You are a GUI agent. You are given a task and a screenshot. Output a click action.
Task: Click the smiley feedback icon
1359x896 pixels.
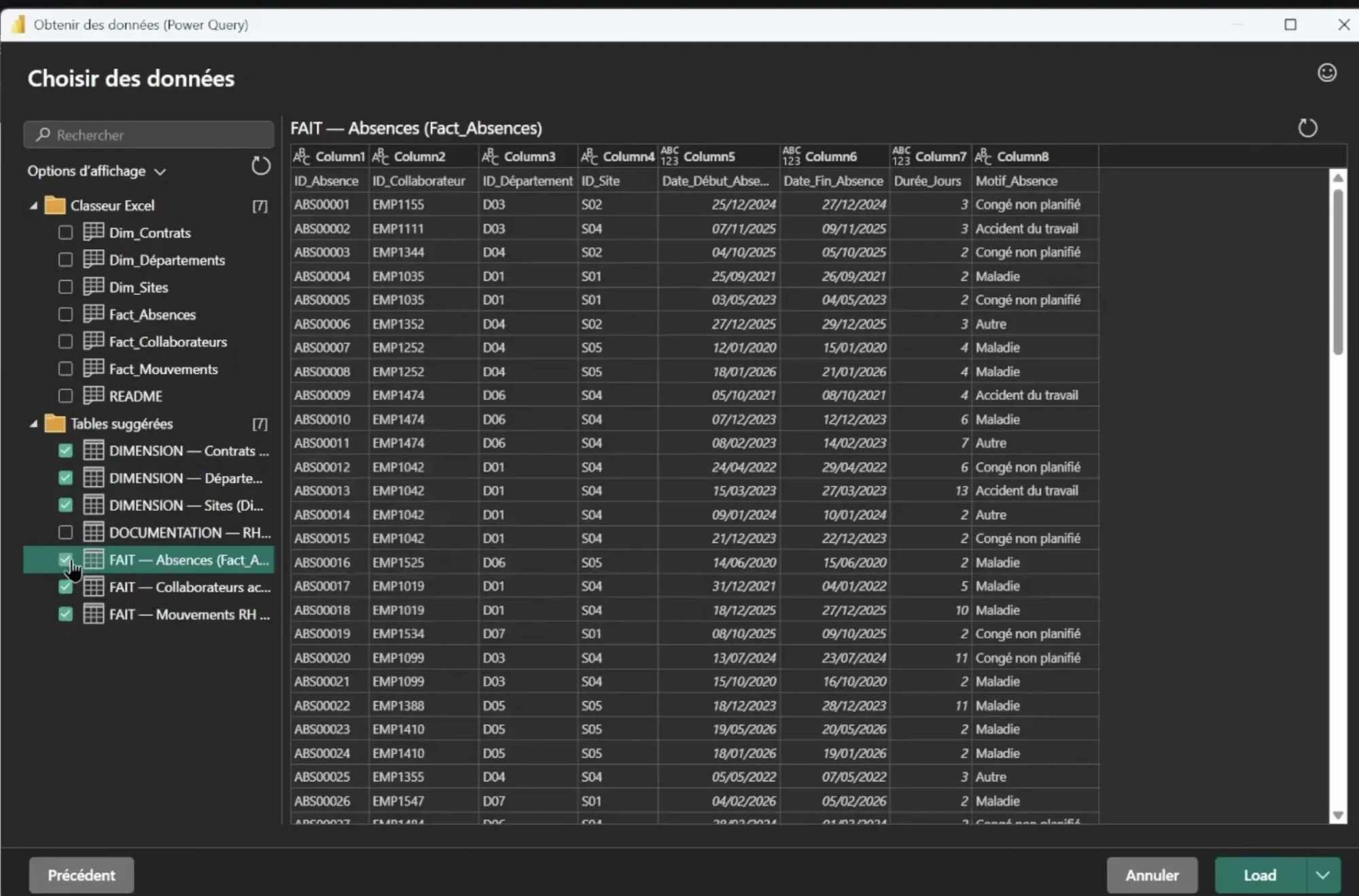(x=1326, y=73)
